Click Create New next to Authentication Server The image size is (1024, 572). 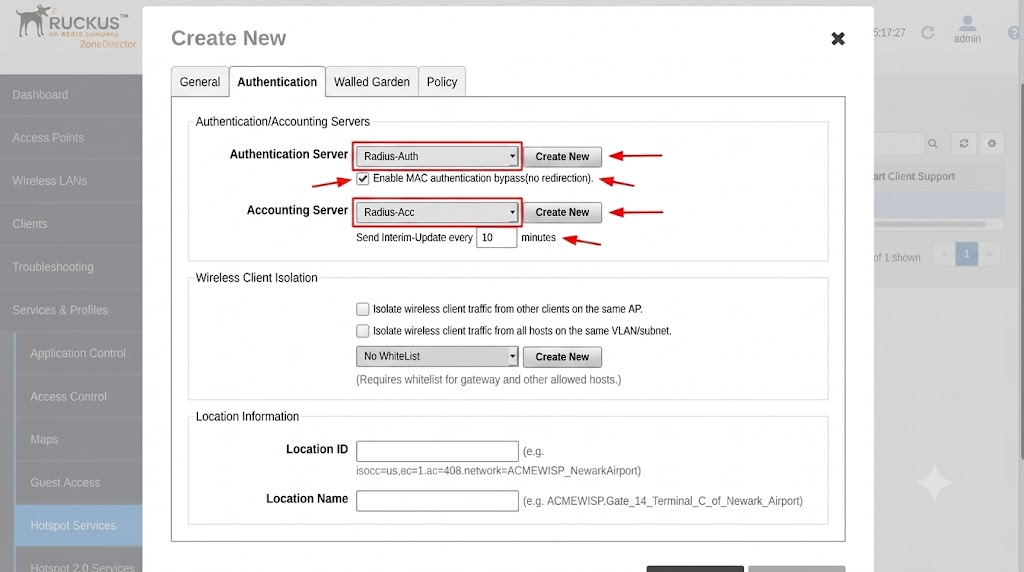click(562, 157)
